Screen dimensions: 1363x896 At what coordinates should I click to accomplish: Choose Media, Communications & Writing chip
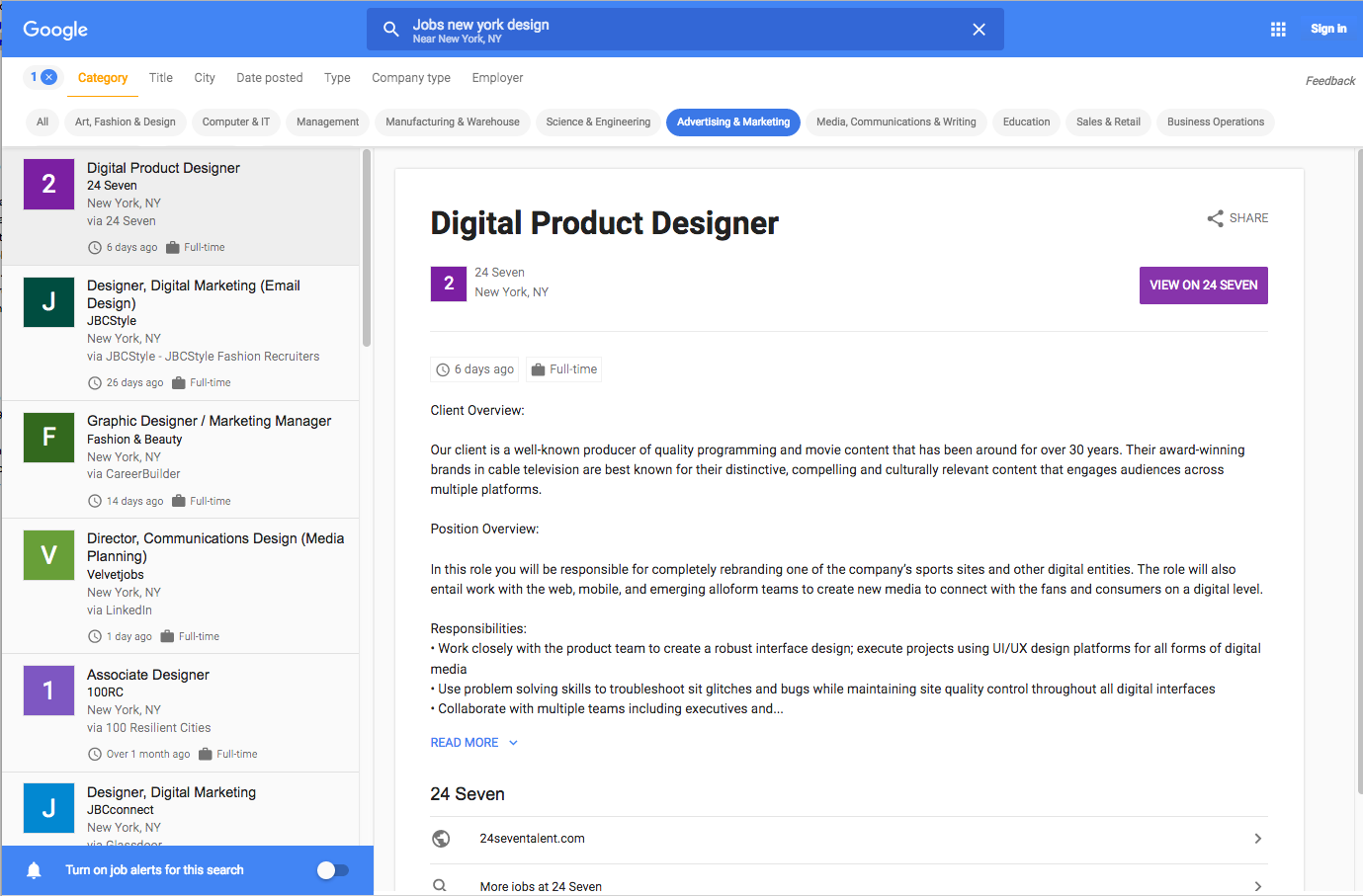(896, 122)
